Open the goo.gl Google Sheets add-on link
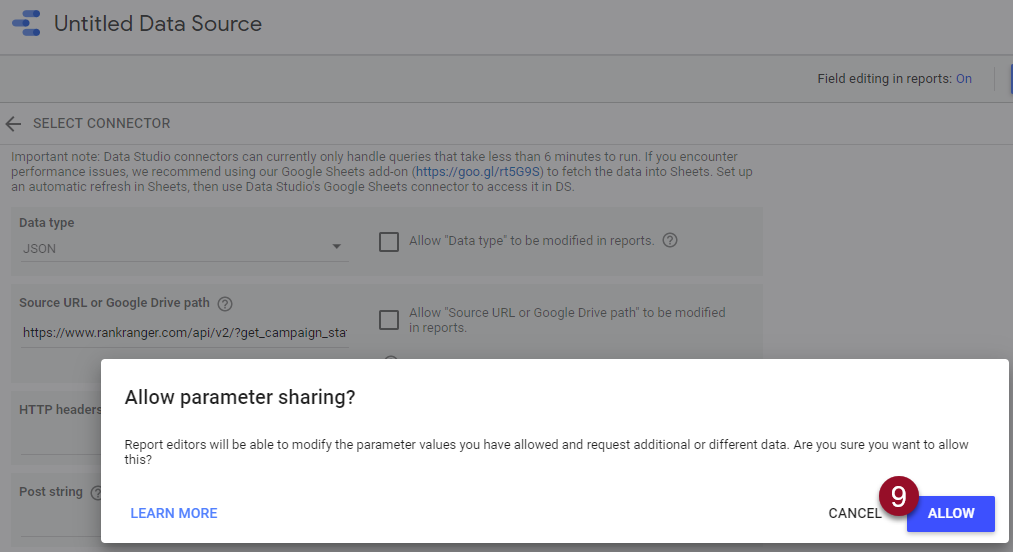Viewport: 1013px width, 552px height. tap(477, 172)
